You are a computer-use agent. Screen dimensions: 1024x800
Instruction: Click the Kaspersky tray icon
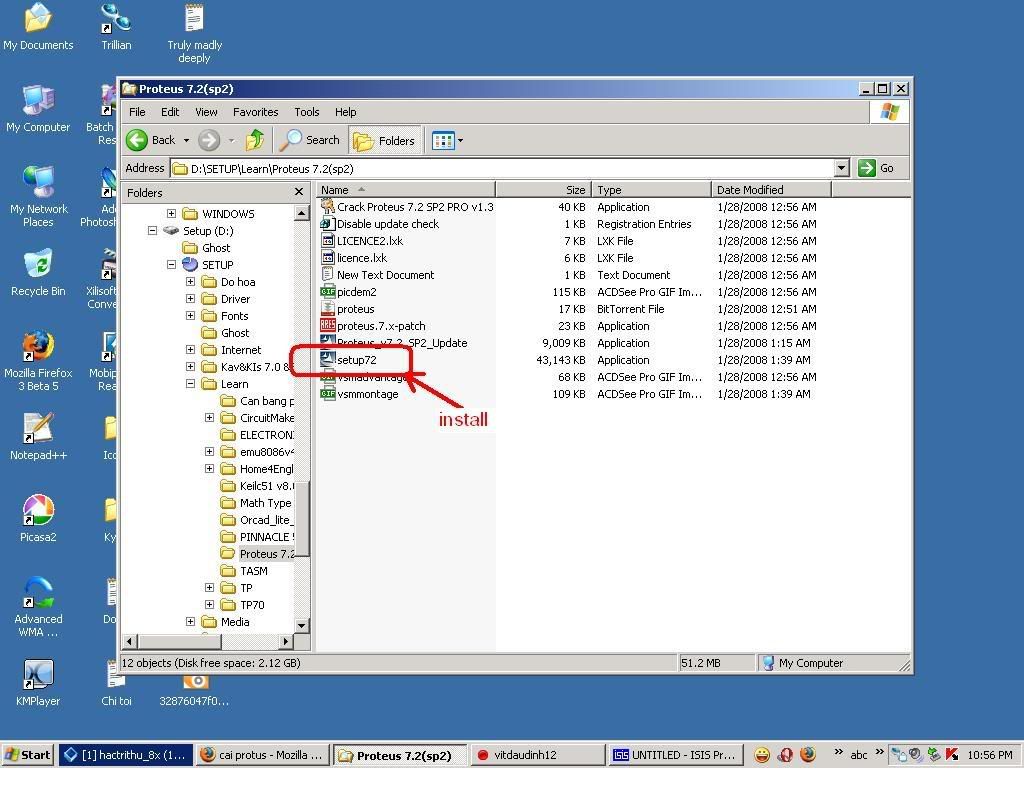click(x=952, y=755)
